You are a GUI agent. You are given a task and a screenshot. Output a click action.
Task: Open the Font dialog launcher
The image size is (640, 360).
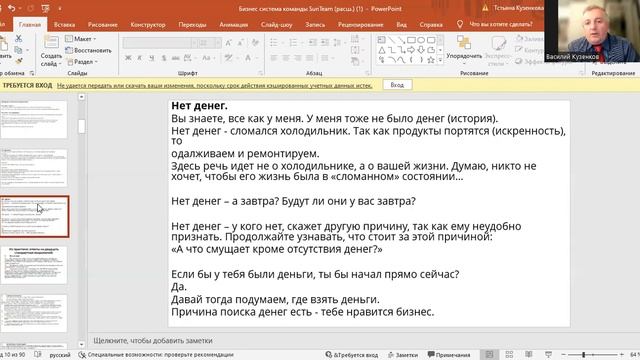tap(260, 73)
